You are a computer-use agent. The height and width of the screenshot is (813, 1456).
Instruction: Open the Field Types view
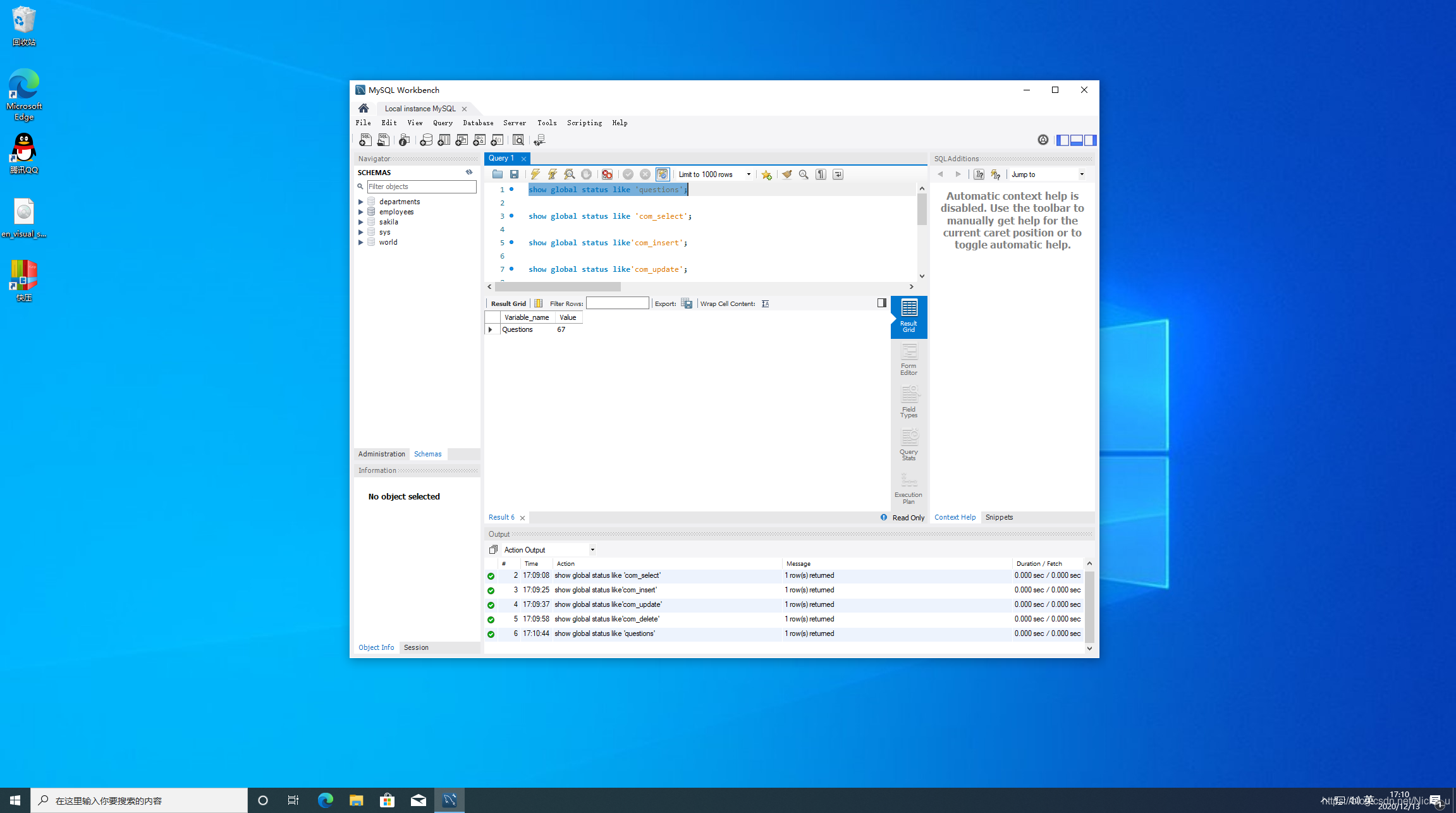coord(908,402)
